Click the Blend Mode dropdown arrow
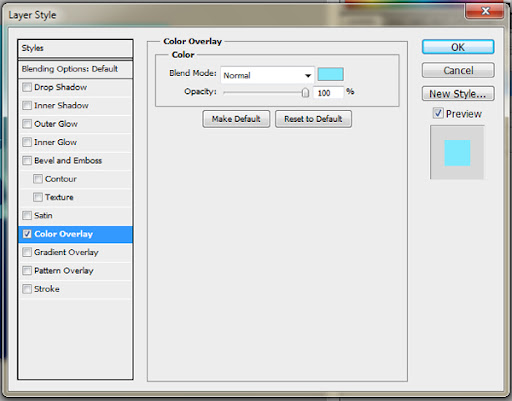Screen dimensions: 512x401 [308, 76]
